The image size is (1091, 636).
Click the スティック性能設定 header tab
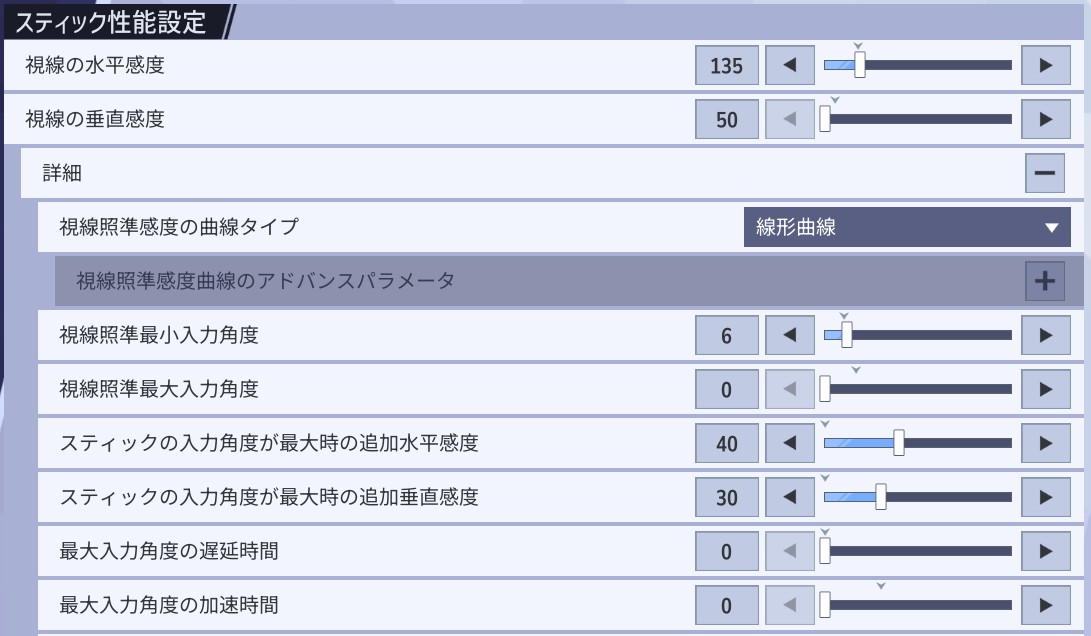pyautogui.click(x=110, y=21)
